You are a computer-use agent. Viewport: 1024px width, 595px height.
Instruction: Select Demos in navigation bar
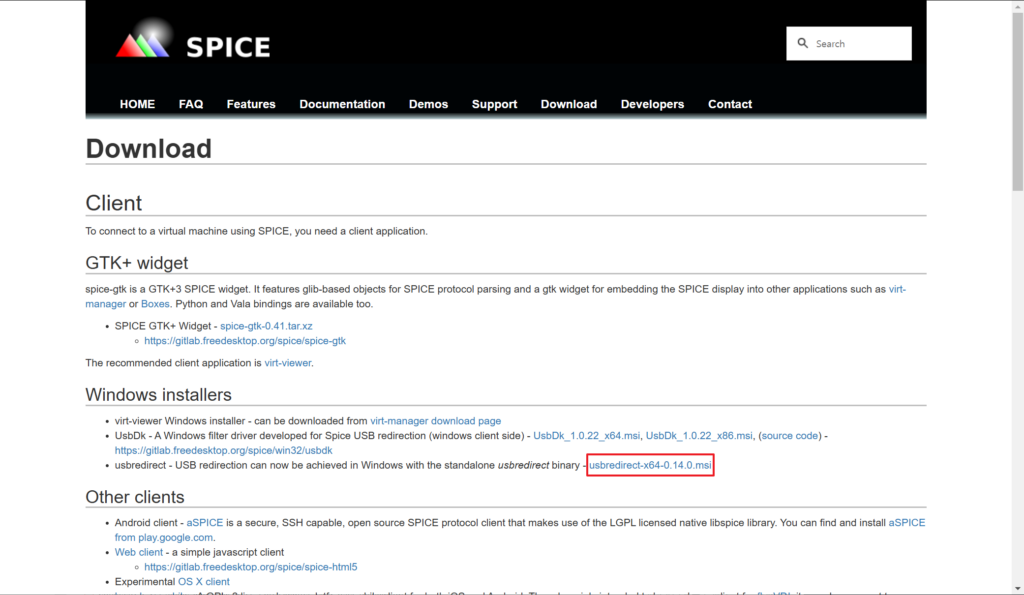click(x=428, y=104)
